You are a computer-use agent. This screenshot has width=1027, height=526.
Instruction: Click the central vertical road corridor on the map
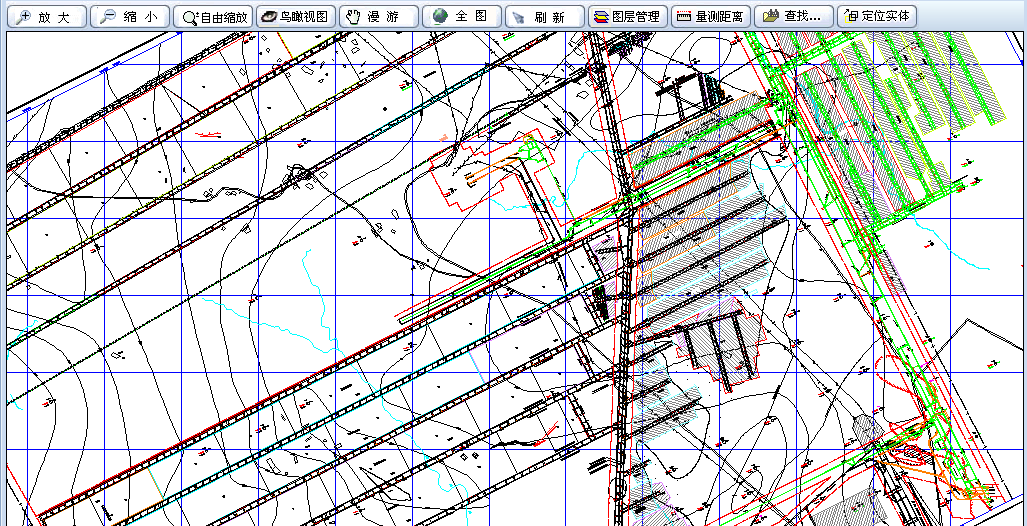point(623,330)
